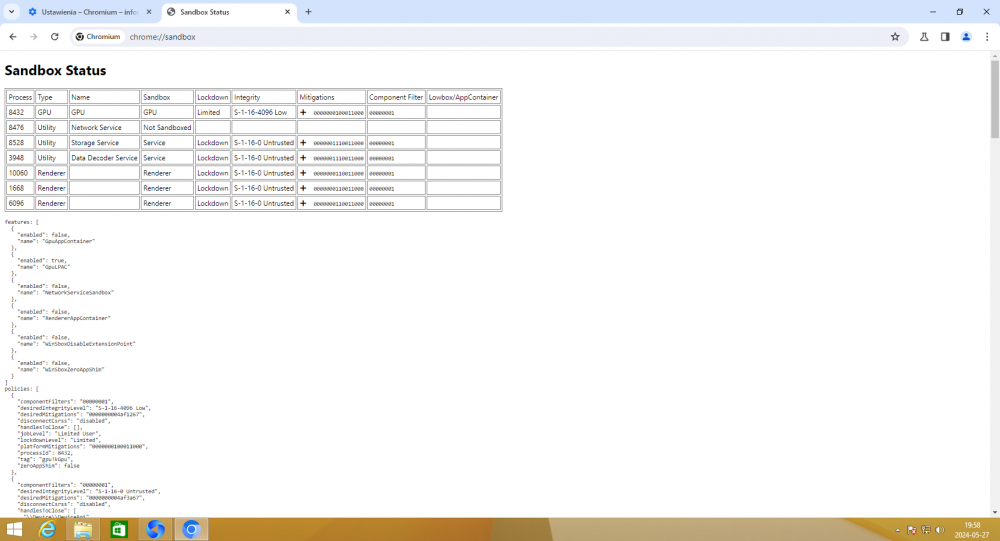The image size is (1000, 541).
Task: Click the Lockdown column header
Action: pos(212,97)
